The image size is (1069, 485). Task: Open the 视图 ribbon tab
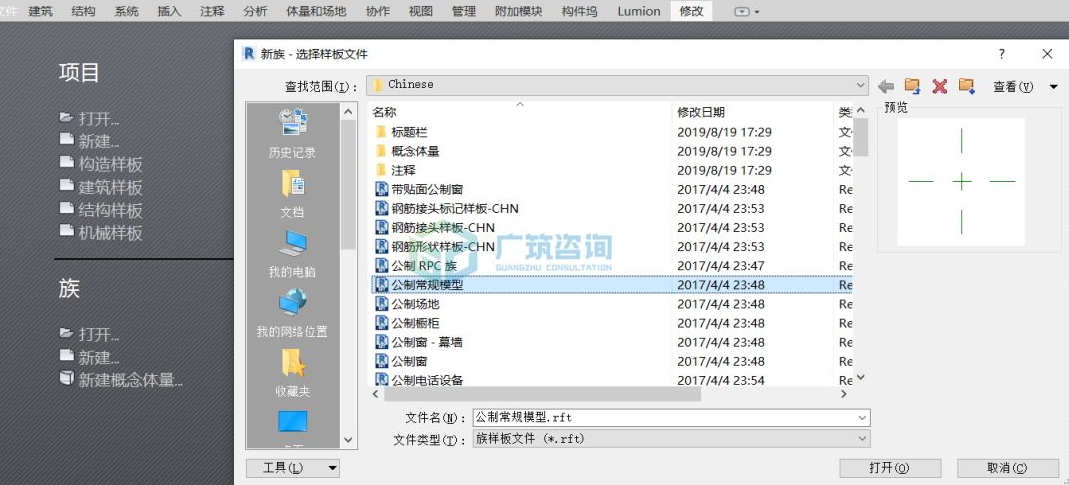pyautogui.click(x=421, y=11)
